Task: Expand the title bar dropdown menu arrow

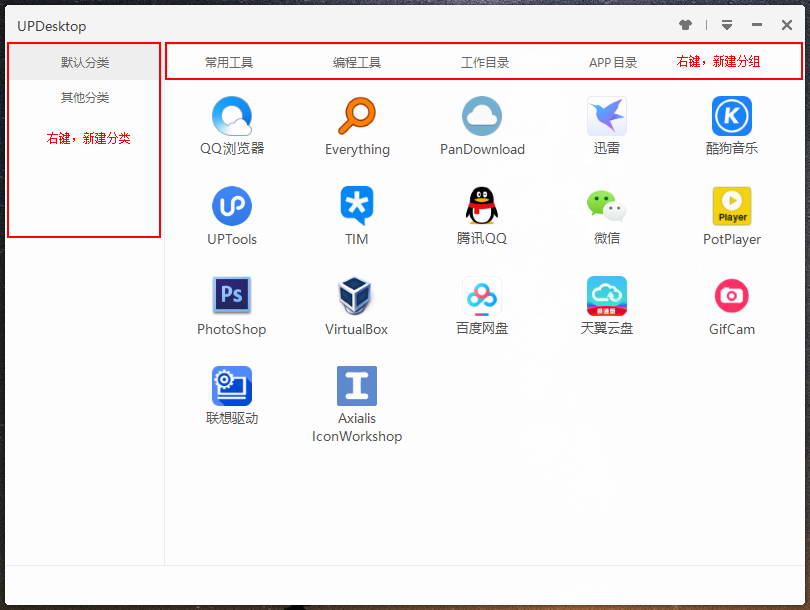Action: (x=727, y=25)
